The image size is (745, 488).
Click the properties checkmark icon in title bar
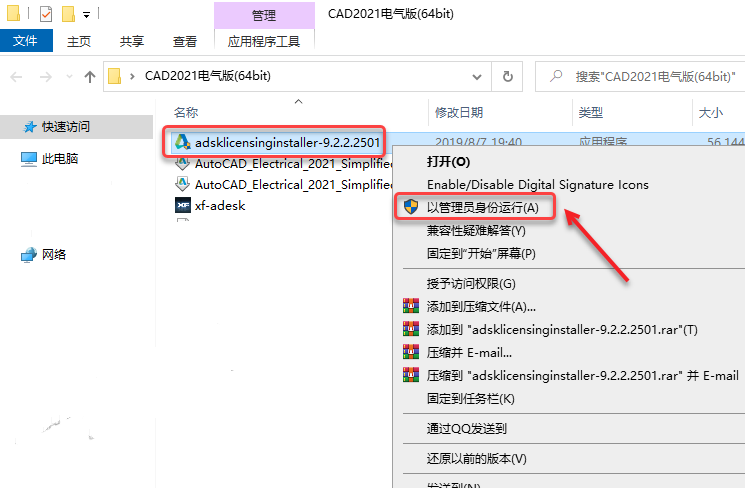[46, 14]
